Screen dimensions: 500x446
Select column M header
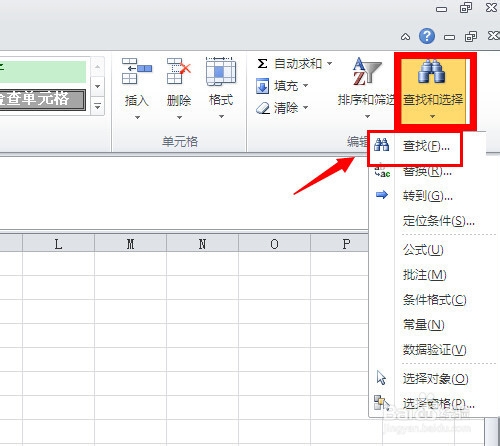click(130, 244)
